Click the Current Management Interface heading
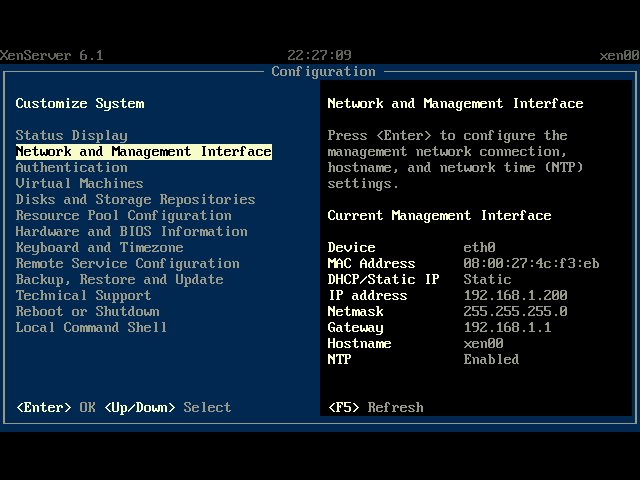Image resolution: width=640 pixels, height=480 pixels. point(440,215)
